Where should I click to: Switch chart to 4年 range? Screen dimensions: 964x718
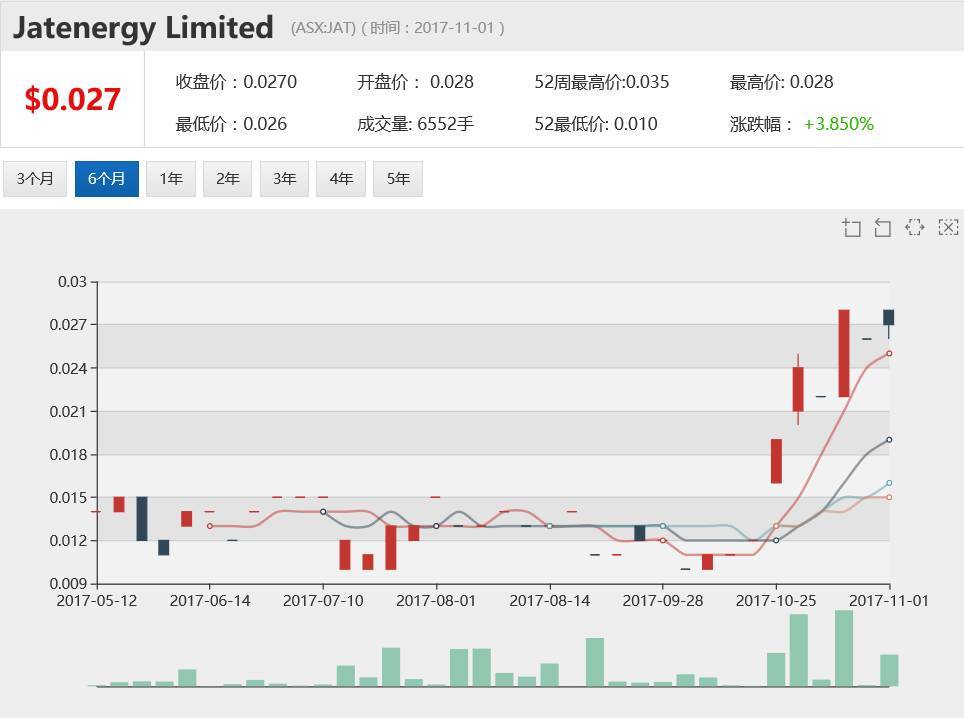click(341, 179)
